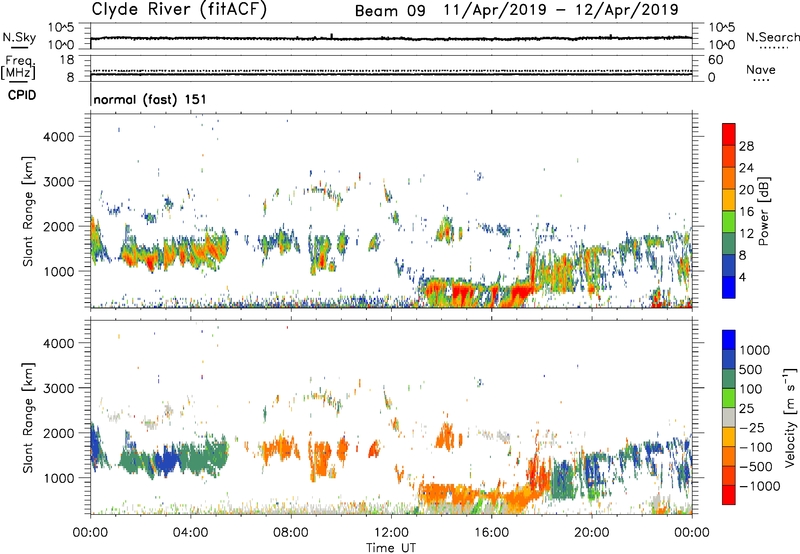Click the '100' label on velocity colorbar
Image resolution: width=800 pixels, height=554 pixels.
pyautogui.click(x=751, y=389)
